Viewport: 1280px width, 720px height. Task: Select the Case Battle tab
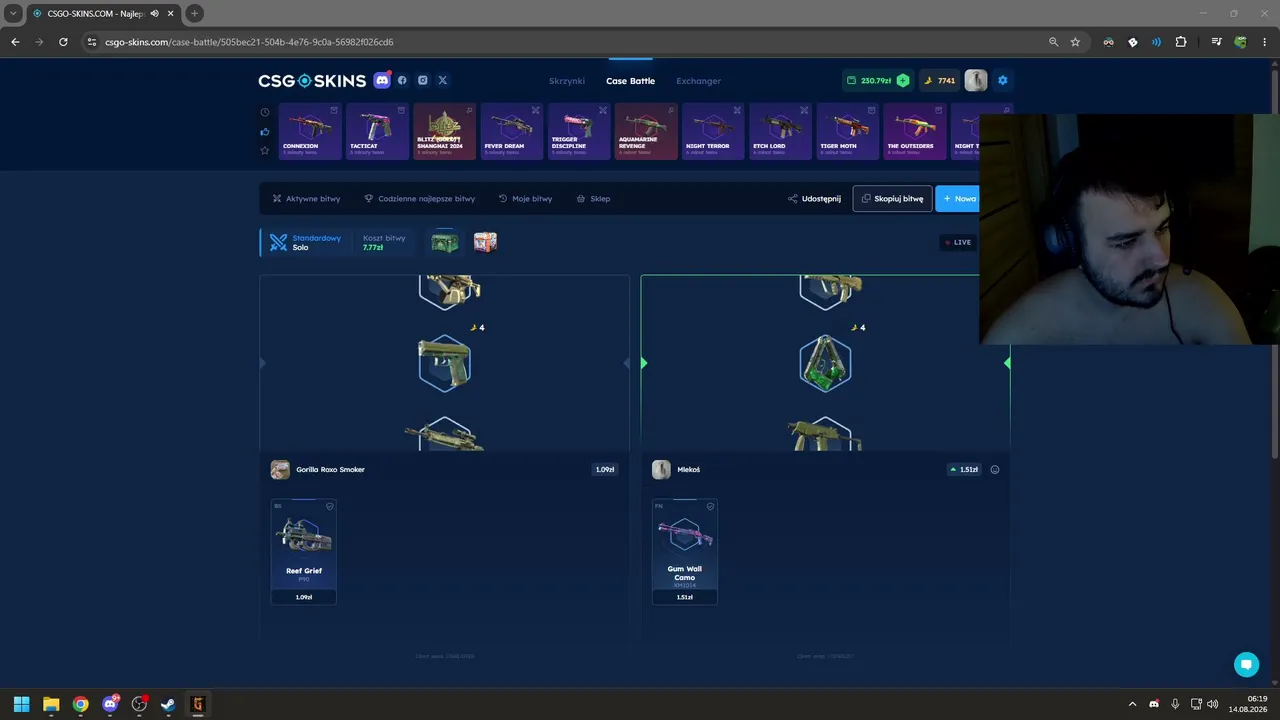click(x=630, y=81)
